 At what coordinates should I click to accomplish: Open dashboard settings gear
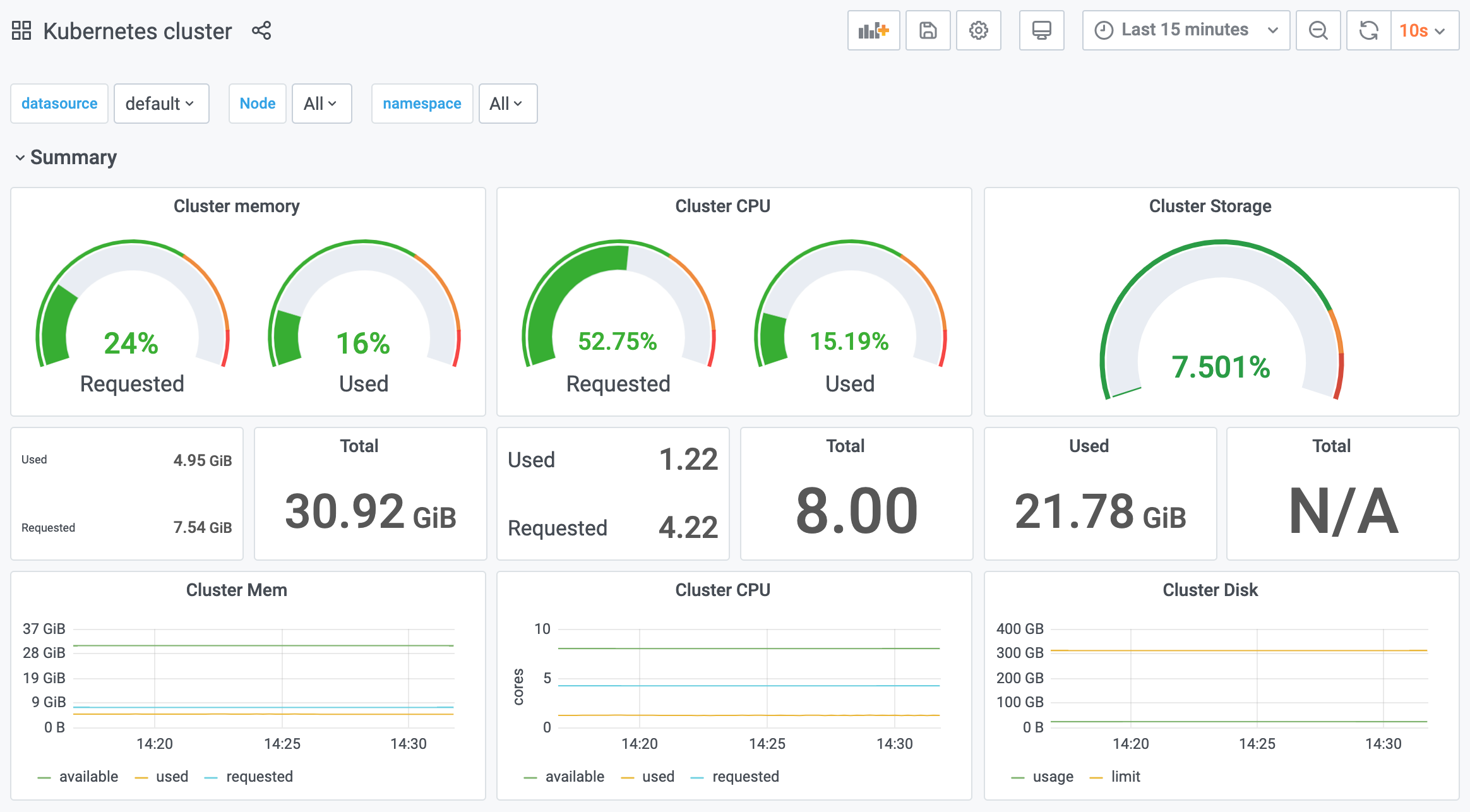978,30
